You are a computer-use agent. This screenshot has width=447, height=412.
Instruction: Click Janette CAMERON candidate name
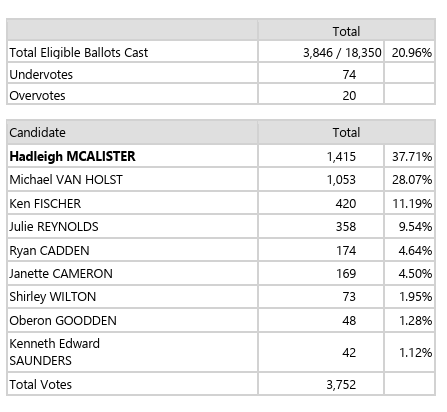61,274
